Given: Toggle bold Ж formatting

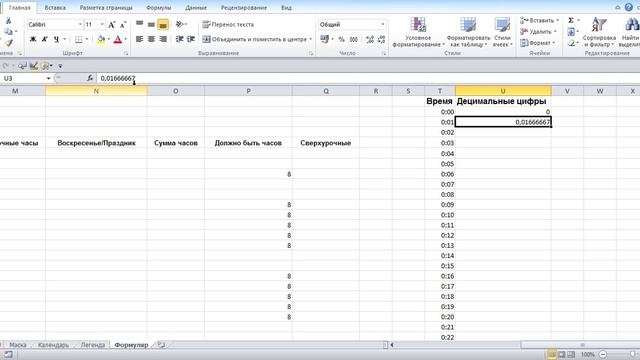Looking at the screenshot, I should click(33, 40).
